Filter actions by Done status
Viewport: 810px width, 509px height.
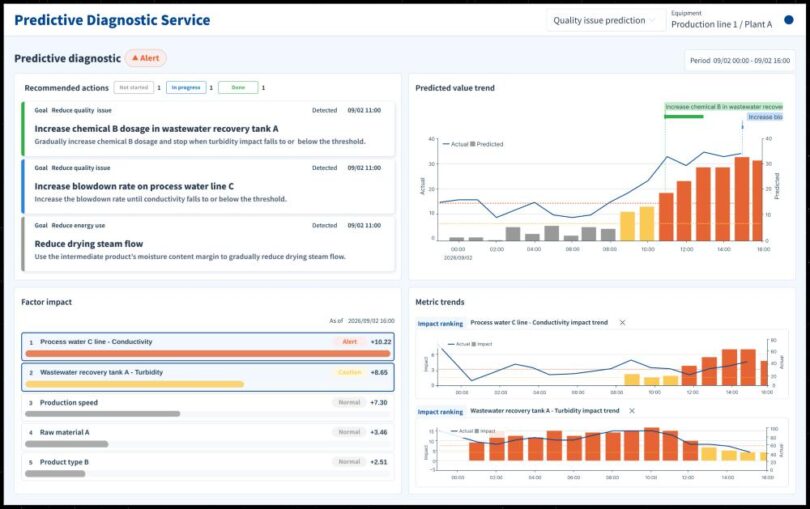click(238, 88)
